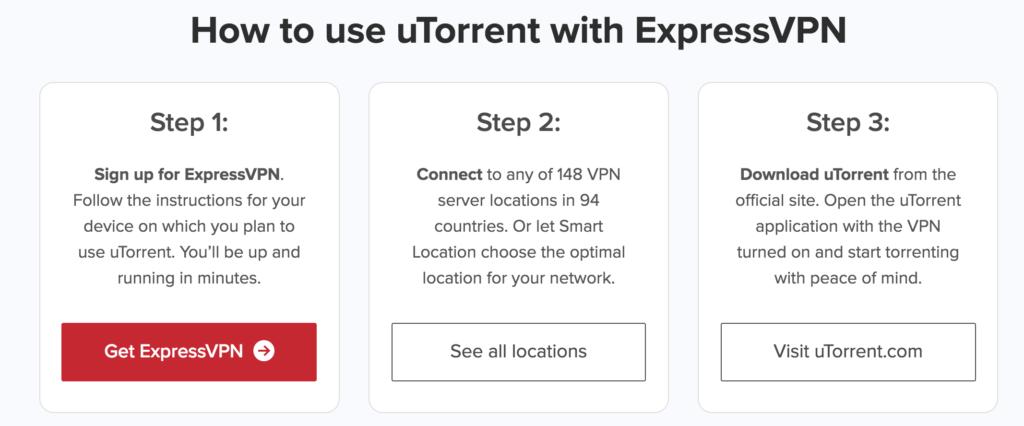Select the Step 2 heading
This screenshot has width=1024, height=426.
(x=519, y=122)
